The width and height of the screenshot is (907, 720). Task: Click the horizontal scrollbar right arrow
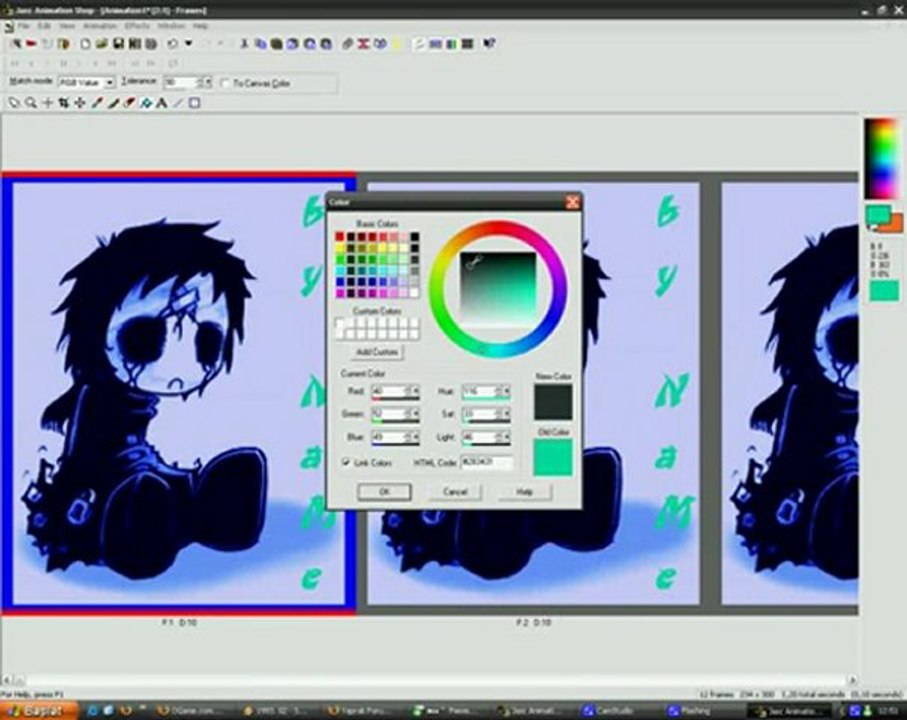[x=853, y=680]
